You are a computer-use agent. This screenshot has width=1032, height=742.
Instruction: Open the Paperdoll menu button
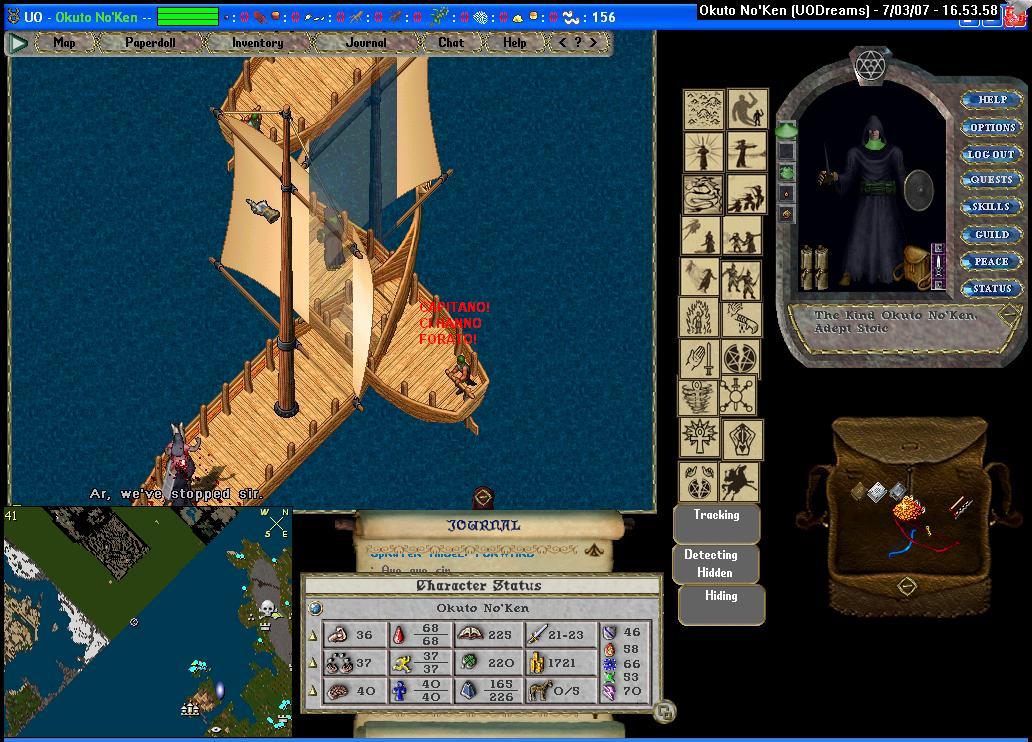(x=150, y=43)
